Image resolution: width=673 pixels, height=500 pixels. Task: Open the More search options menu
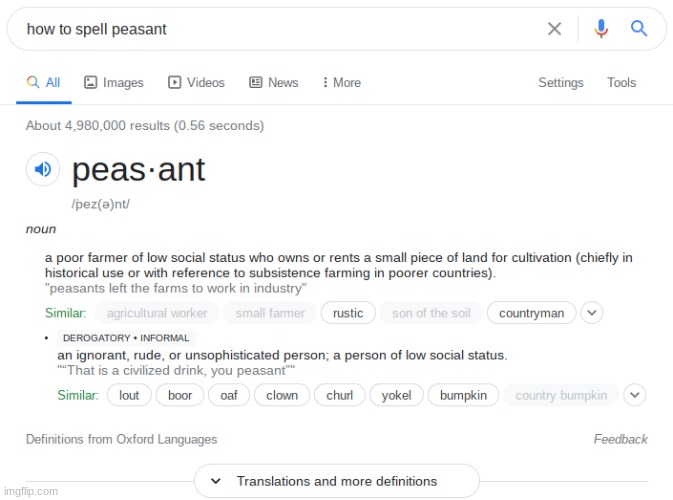pyautogui.click(x=342, y=82)
